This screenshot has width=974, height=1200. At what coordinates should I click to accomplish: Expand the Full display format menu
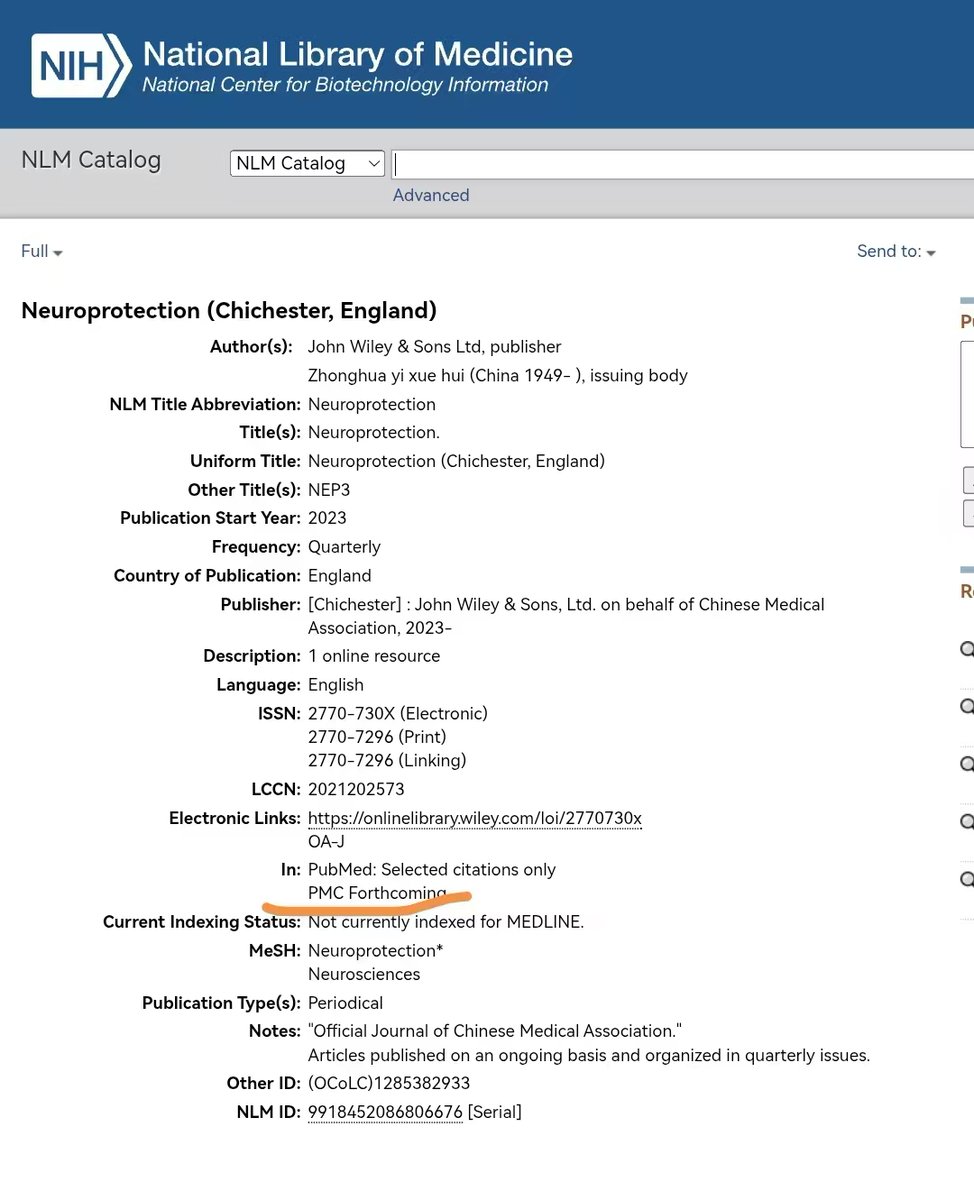point(42,251)
